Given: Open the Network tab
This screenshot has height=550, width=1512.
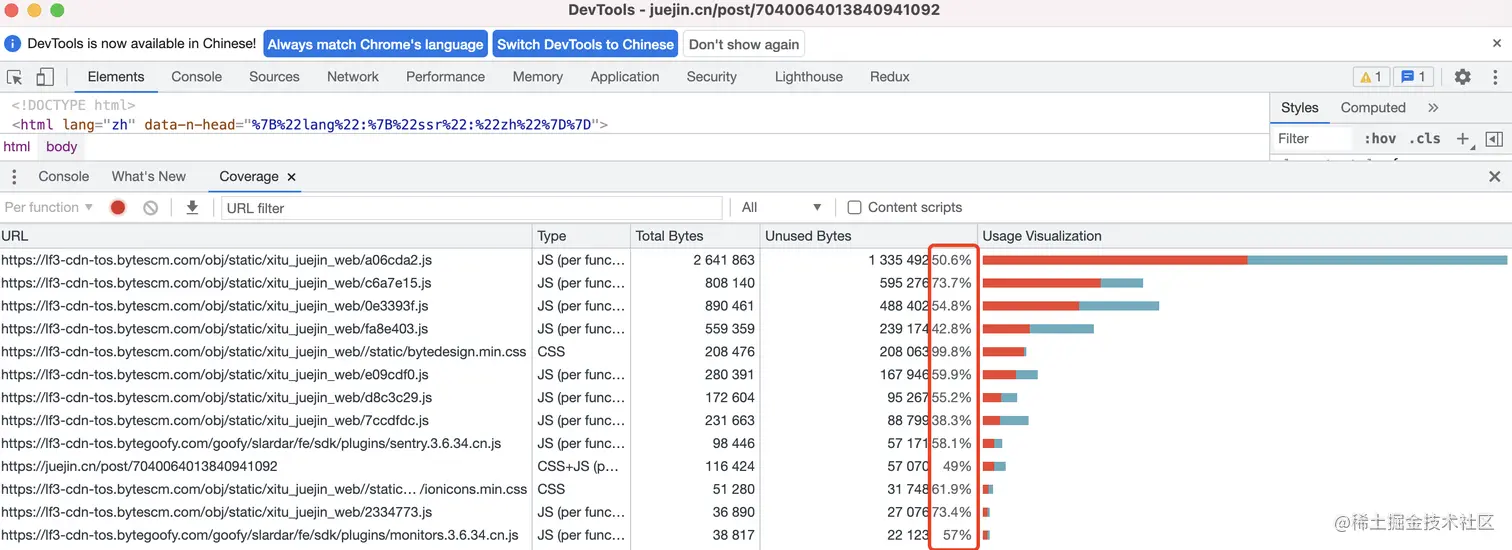Looking at the screenshot, I should tap(353, 77).
